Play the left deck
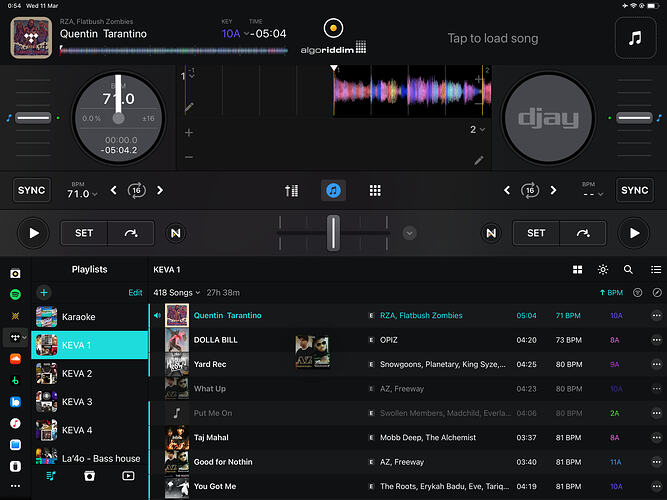The width and height of the screenshot is (667, 500). (x=33, y=233)
